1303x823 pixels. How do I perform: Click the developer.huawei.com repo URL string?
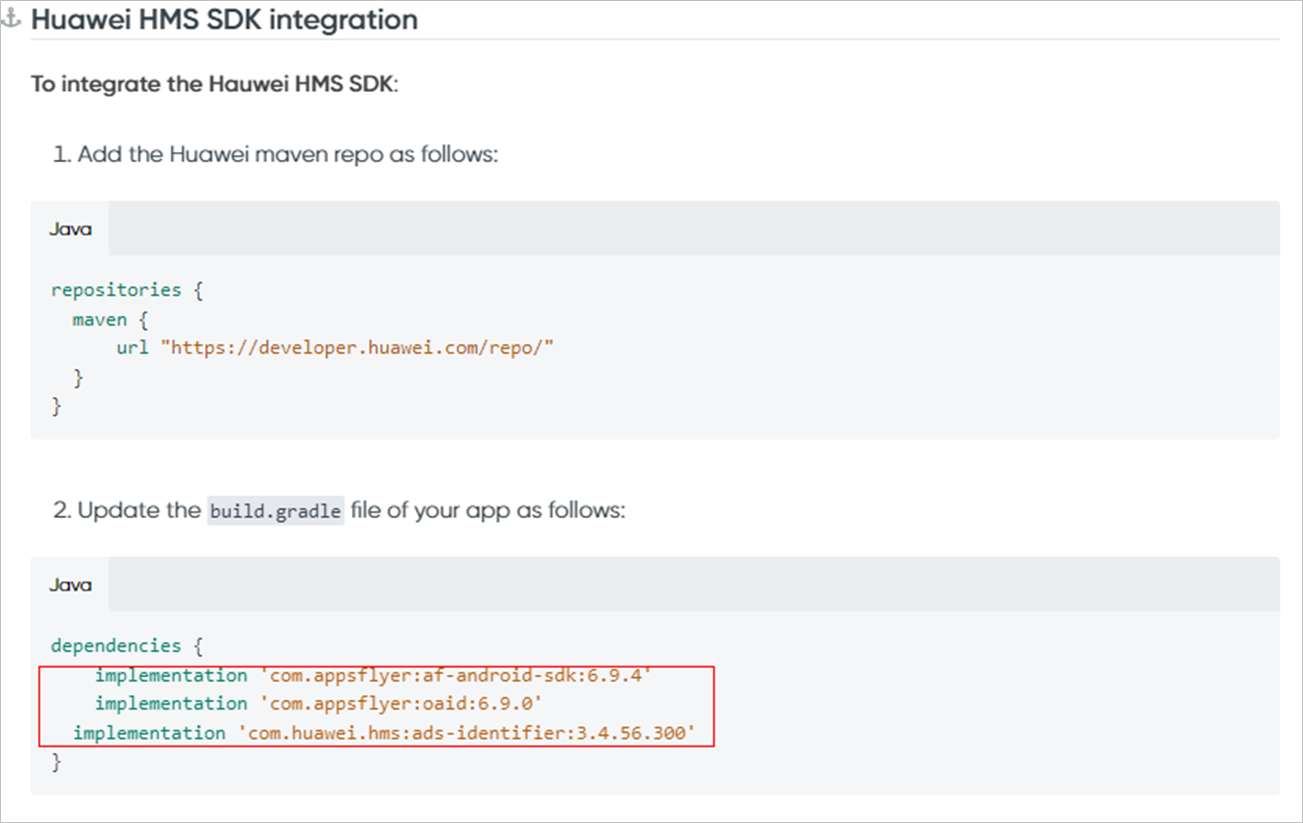pyautogui.click(x=361, y=348)
